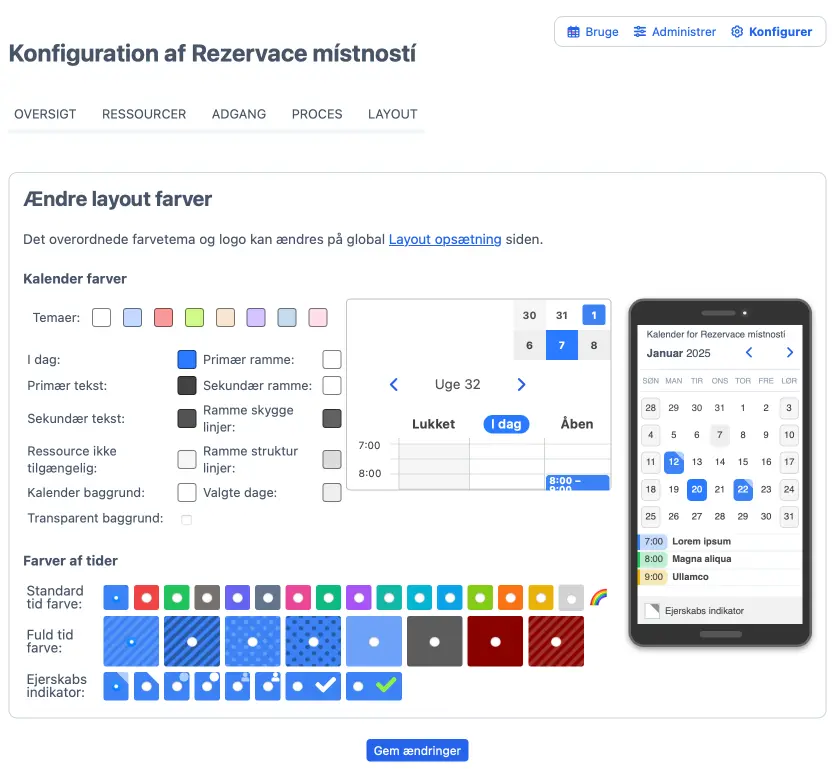Select orange standard time color
The image size is (834, 776).
click(511, 598)
